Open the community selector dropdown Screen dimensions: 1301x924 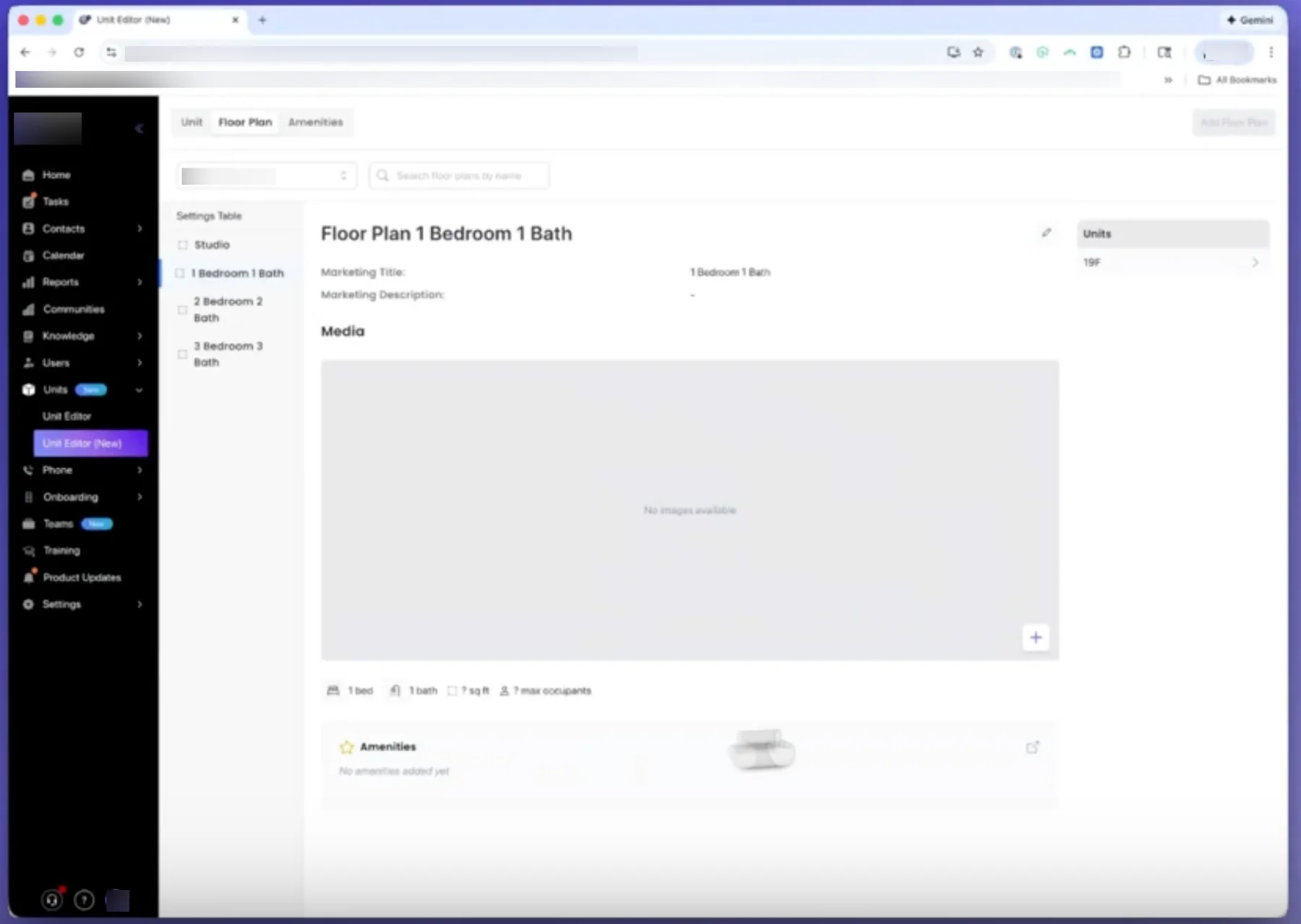pyautogui.click(x=266, y=176)
